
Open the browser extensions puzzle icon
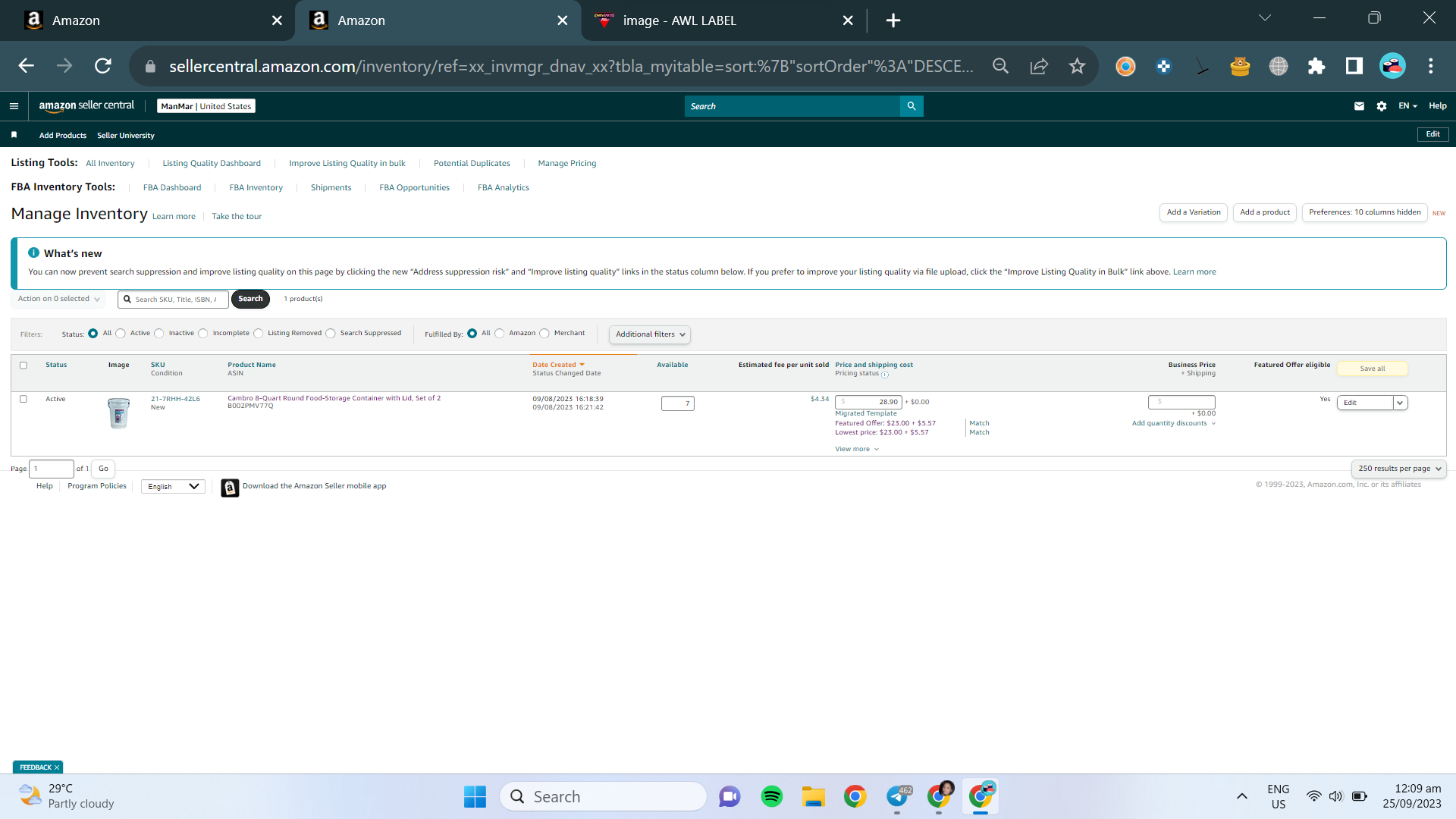click(1316, 66)
